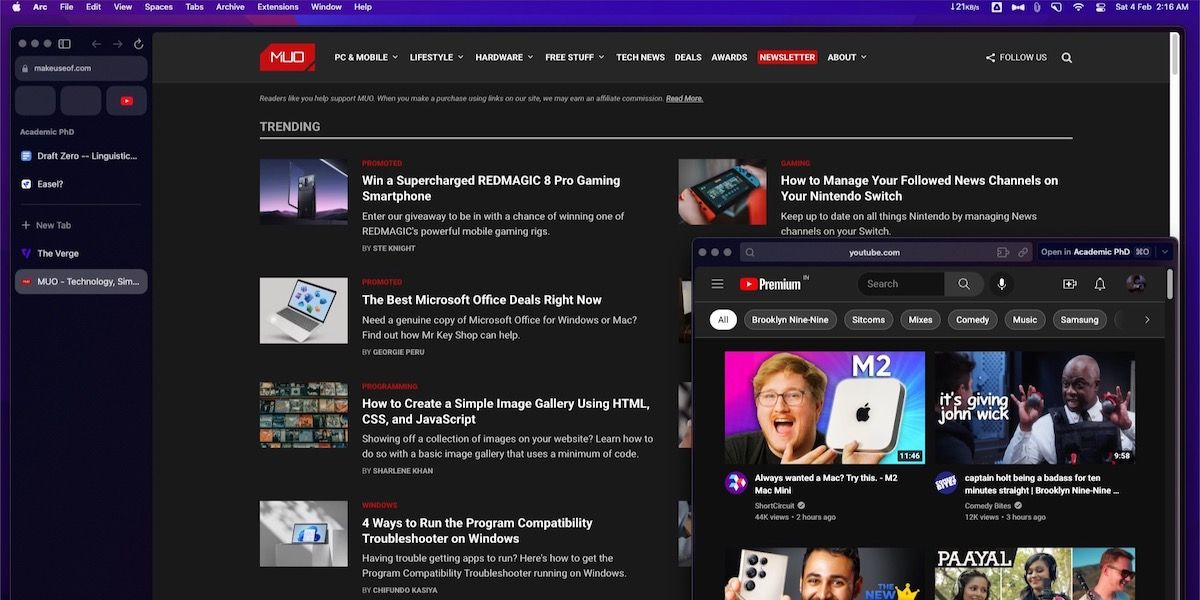Click the picture-in-picture icon in Little Arc address bar

click(1003, 252)
